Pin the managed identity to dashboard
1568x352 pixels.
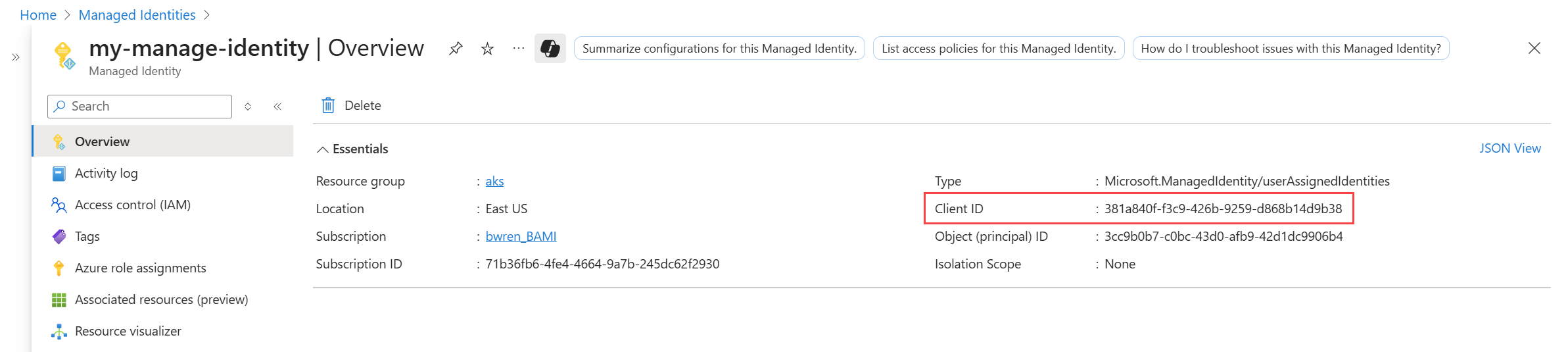[x=456, y=49]
